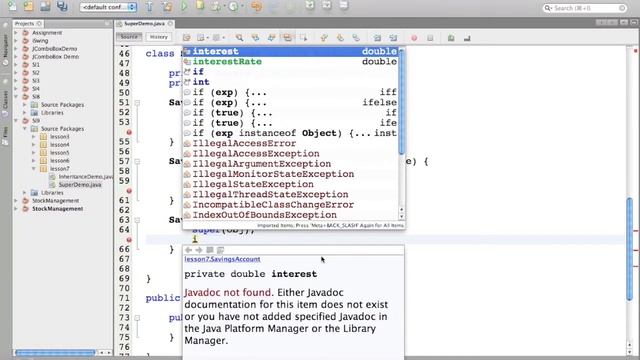This screenshot has height=360, width=640.
Task: Click the Save All toolbar icon
Action: point(62,6)
